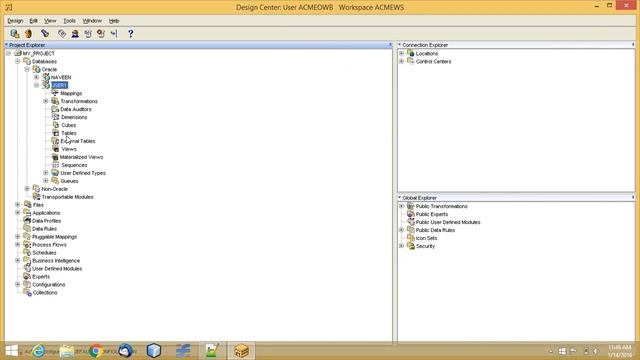Screen dimensions: 640x360
Task: Open Google Chrome from taskbar
Action: [x=96, y=351]
